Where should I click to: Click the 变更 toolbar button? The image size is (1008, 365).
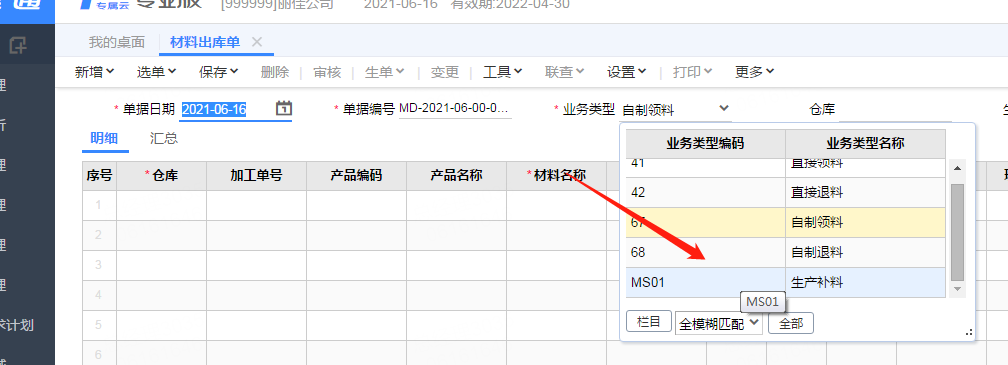[x=444, y=72]
